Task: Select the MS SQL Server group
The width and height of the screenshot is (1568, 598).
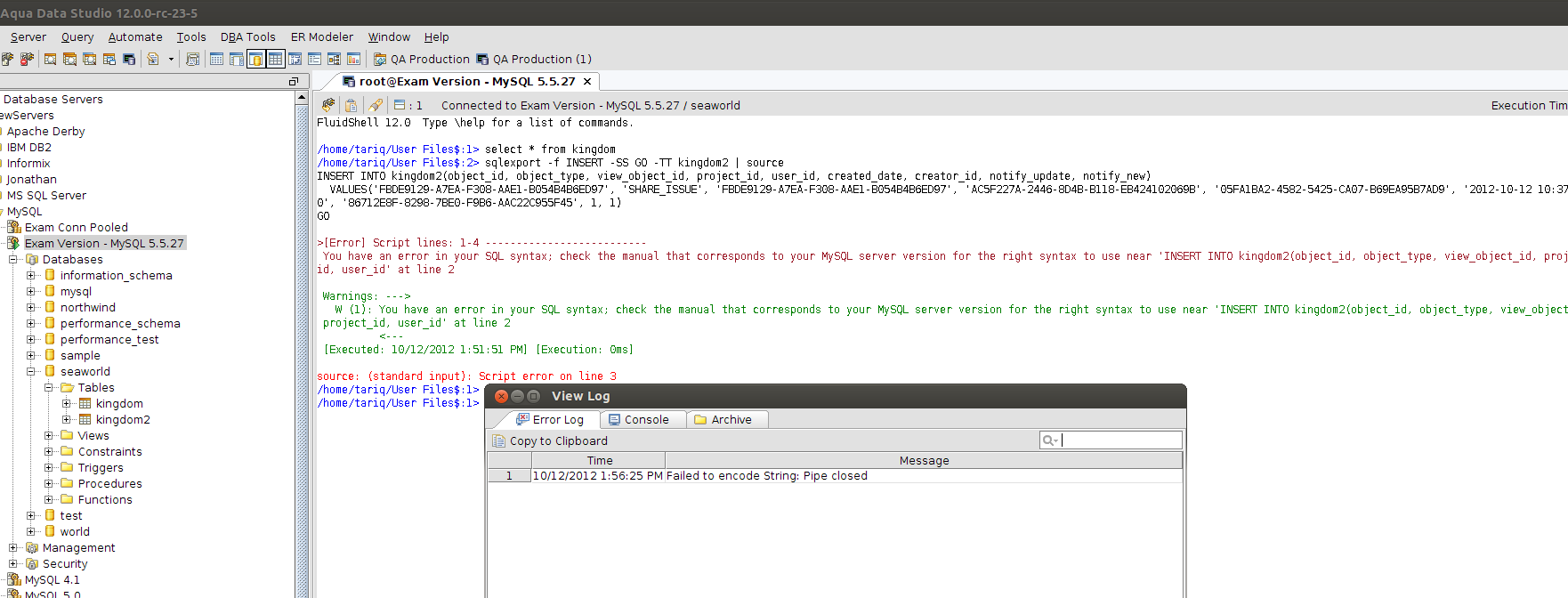Action: tap(46, 195)
